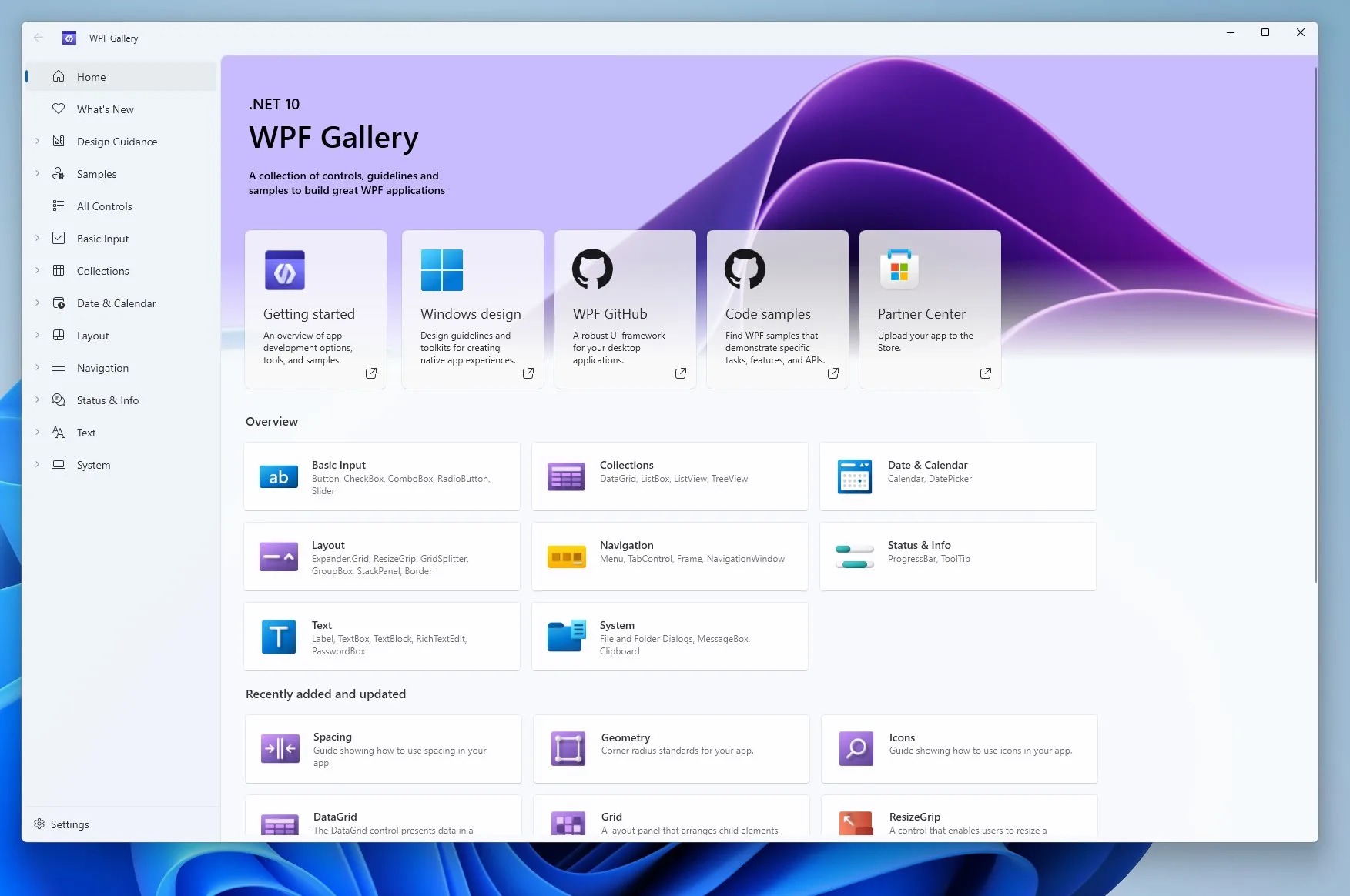This screenshot has height=896, width=1350.
Task: Click the Layout sidebar icon
Action: coord(59,335)
